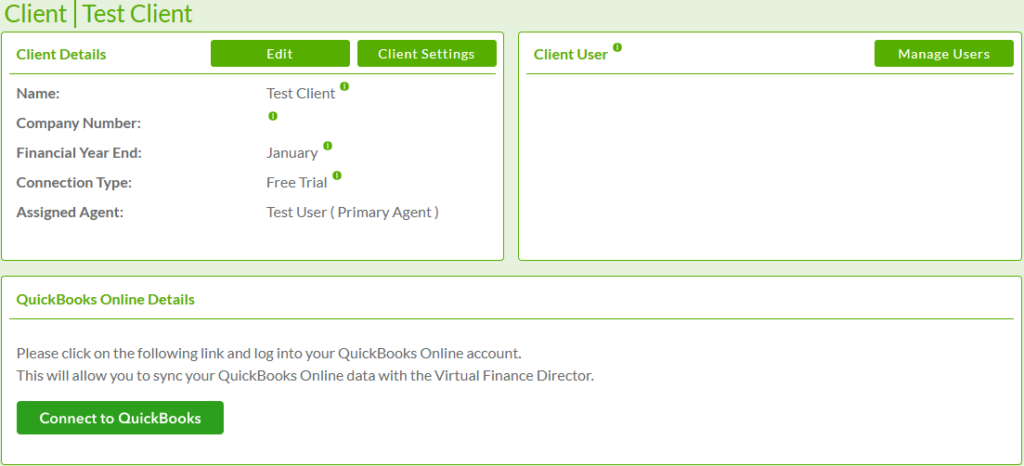
Task: Select the Client User panel heading
Action: (x=570, y=54)
